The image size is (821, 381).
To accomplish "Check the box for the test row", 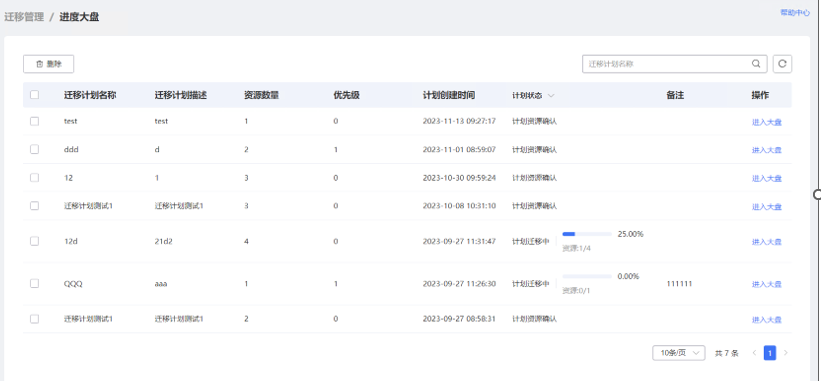I will [x=35, y=121].
